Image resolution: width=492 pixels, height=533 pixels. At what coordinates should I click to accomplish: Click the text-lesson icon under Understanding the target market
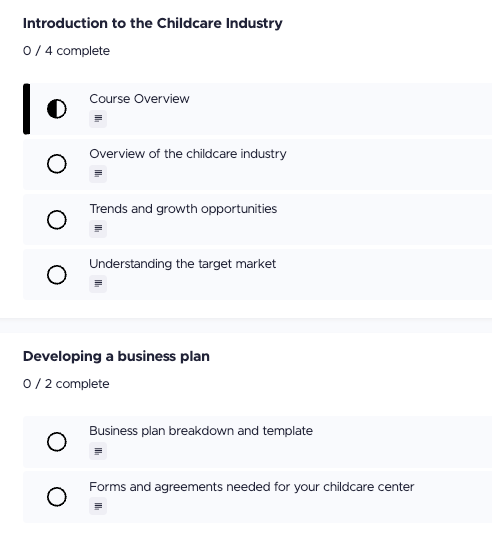coord(98,284)
